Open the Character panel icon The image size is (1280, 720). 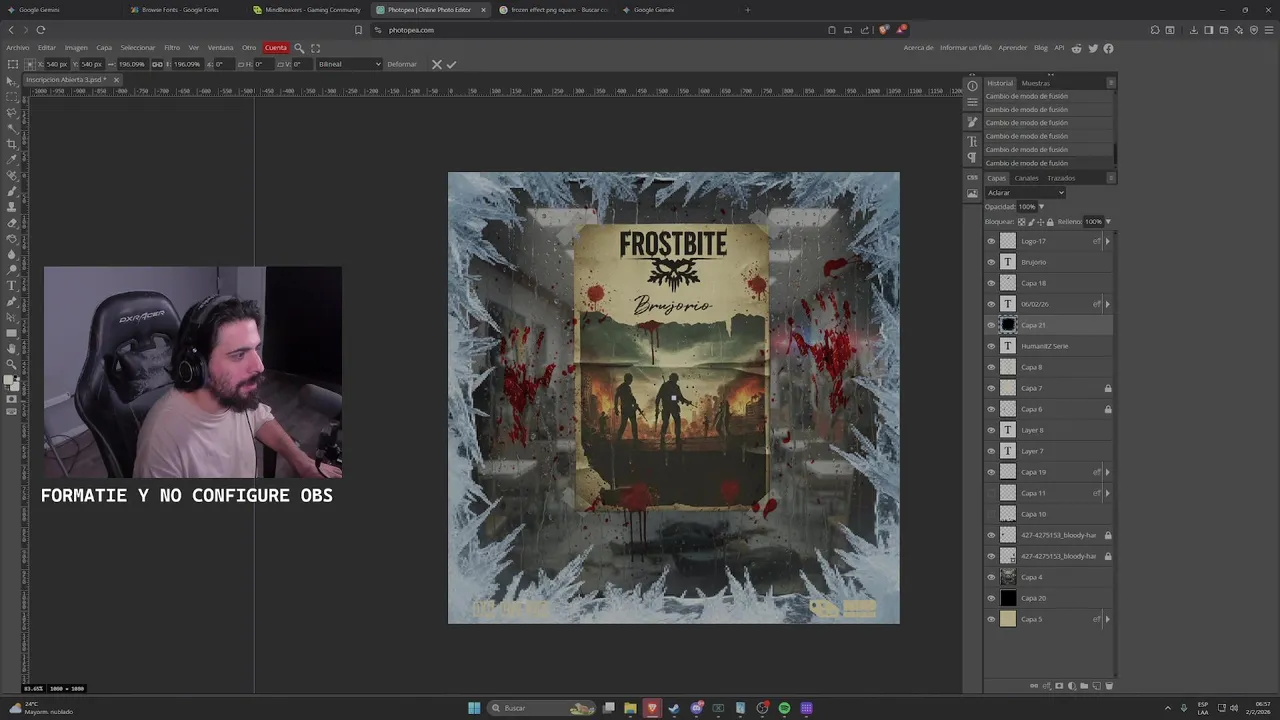tap(972, 141)
